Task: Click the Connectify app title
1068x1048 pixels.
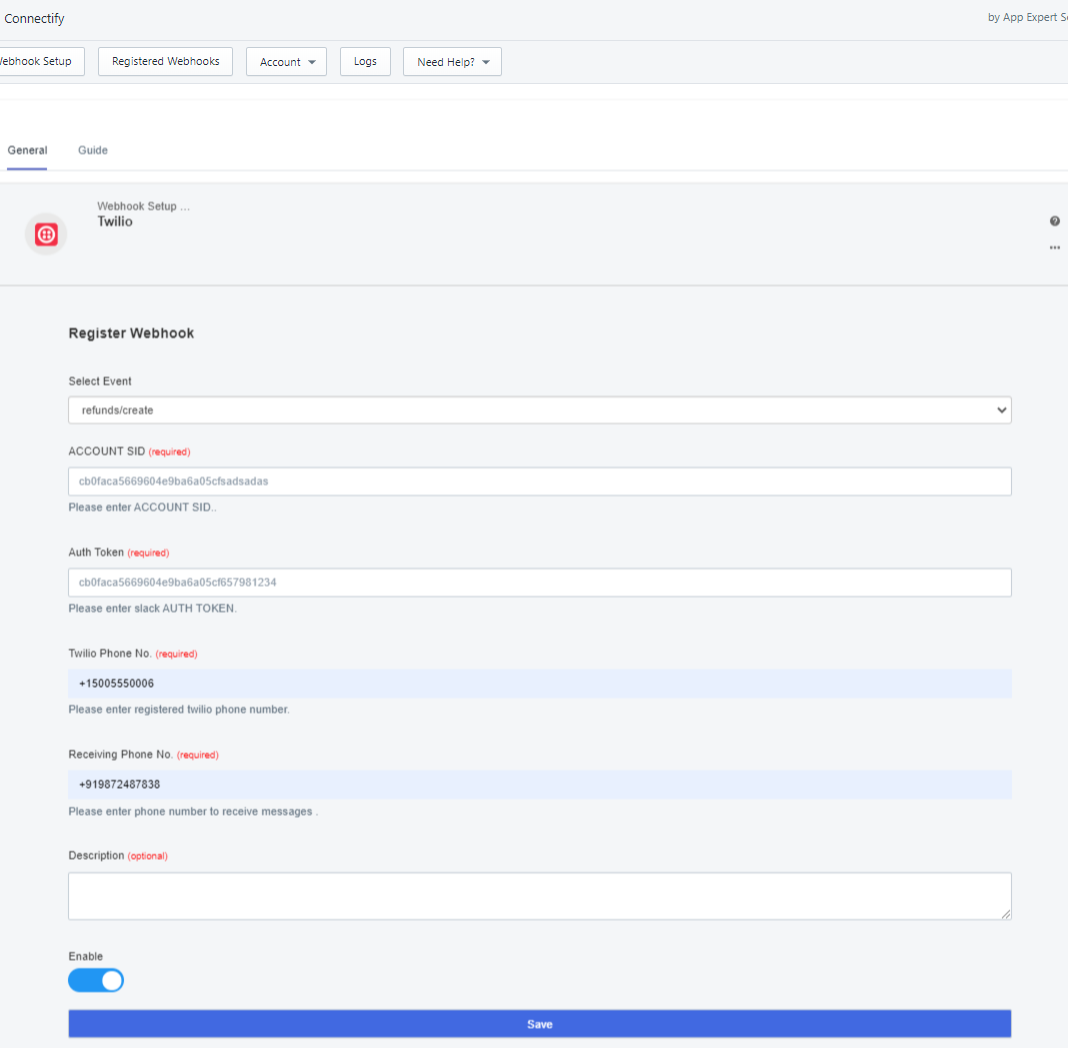Action: (34, 18)
